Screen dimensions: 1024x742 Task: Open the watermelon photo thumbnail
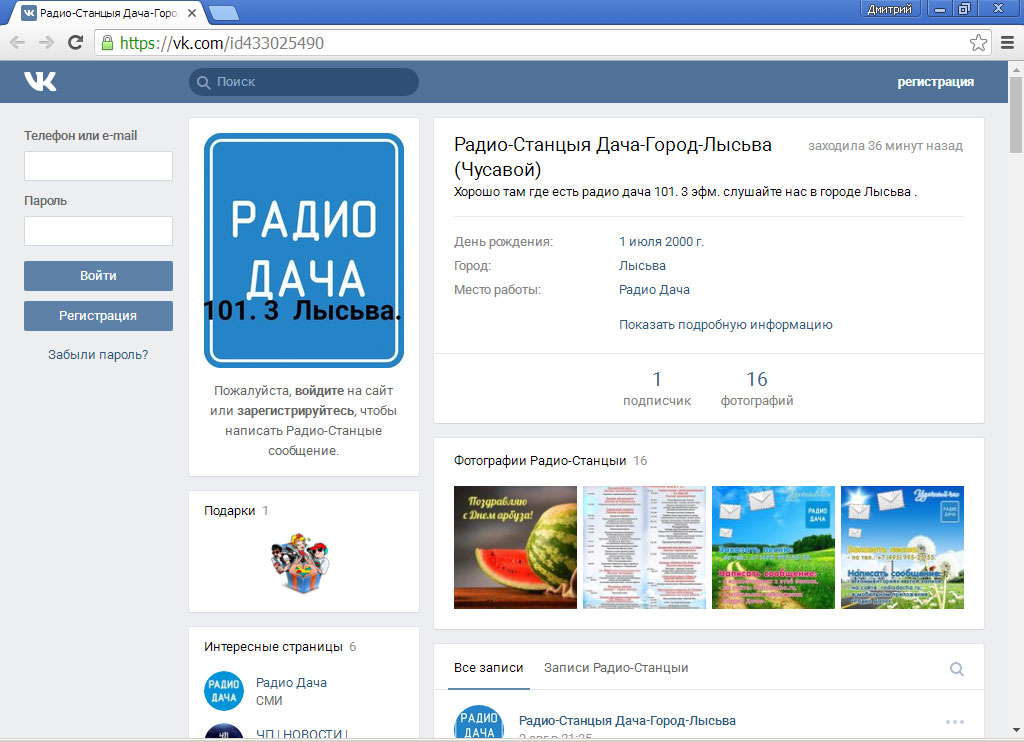(515, 547)
